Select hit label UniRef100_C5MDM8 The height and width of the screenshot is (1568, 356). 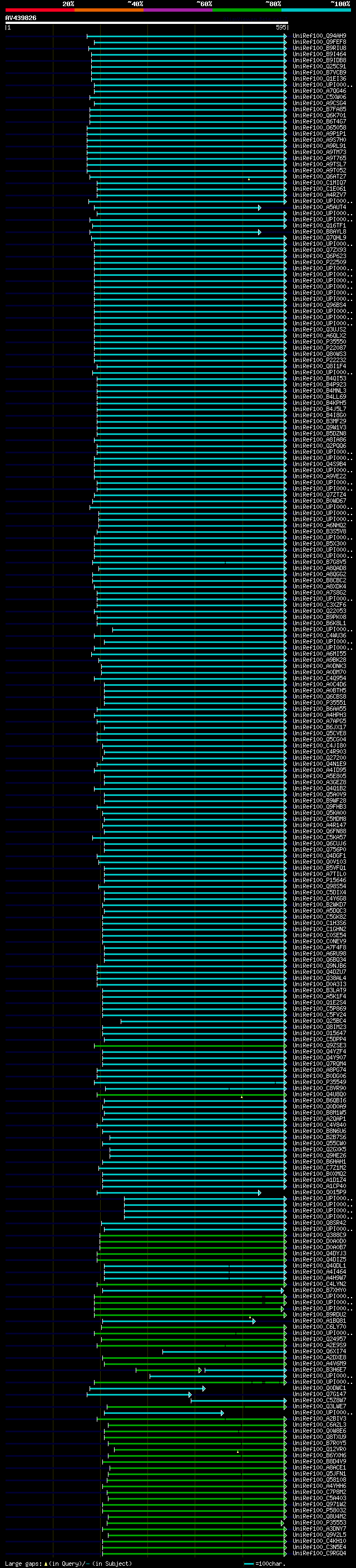(x=319, y=819)
